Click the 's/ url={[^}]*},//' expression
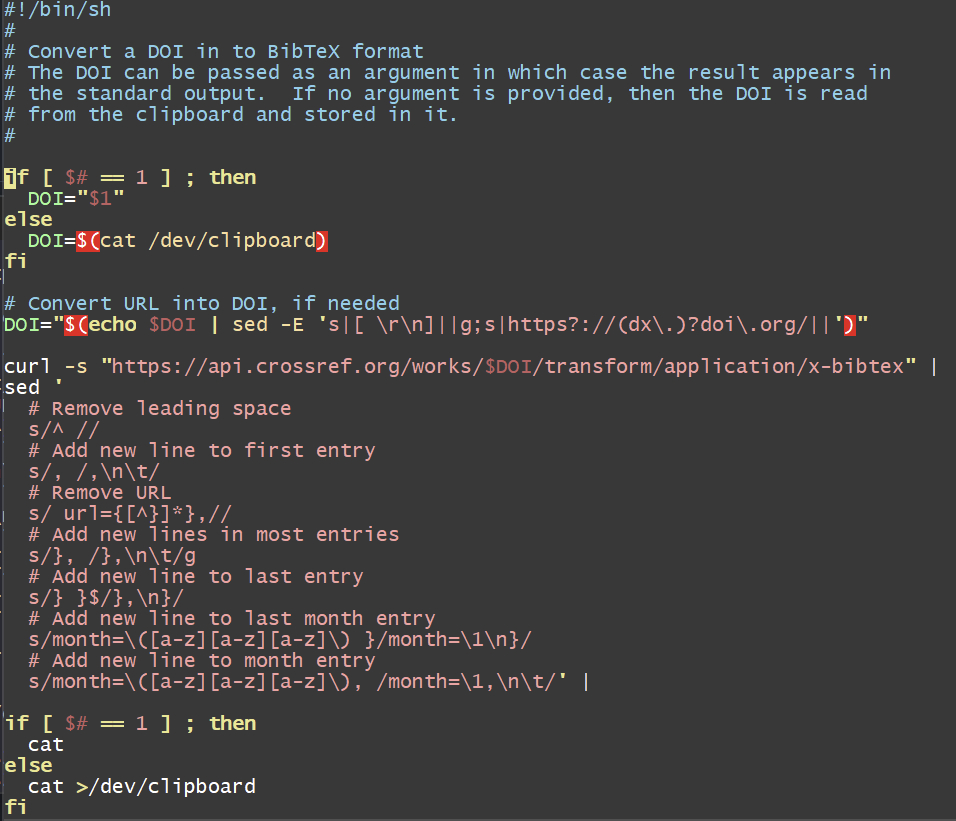Viewport: 956px width, 821px height. (x=130, y=513)
